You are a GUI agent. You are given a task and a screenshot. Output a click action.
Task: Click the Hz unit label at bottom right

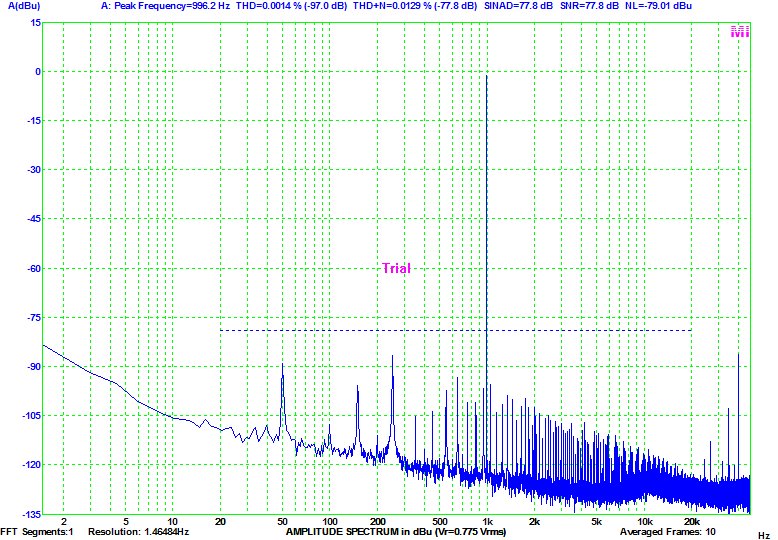[764, 534]
